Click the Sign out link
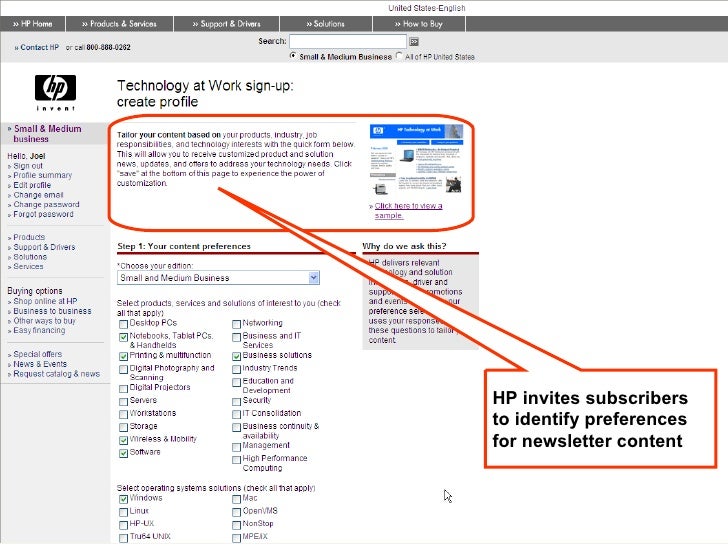This screenshot has width=728, height=546. 28,166
